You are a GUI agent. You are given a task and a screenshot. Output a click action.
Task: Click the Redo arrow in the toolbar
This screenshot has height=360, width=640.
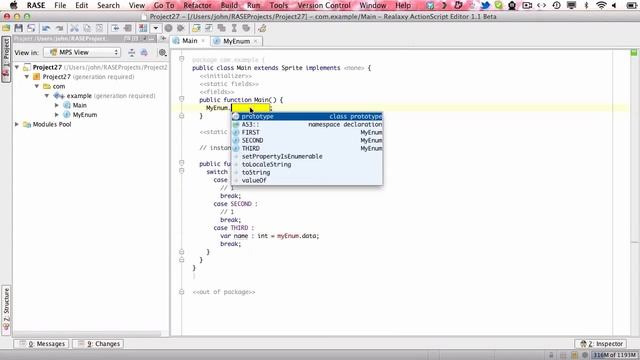click(x=59, y=28)
